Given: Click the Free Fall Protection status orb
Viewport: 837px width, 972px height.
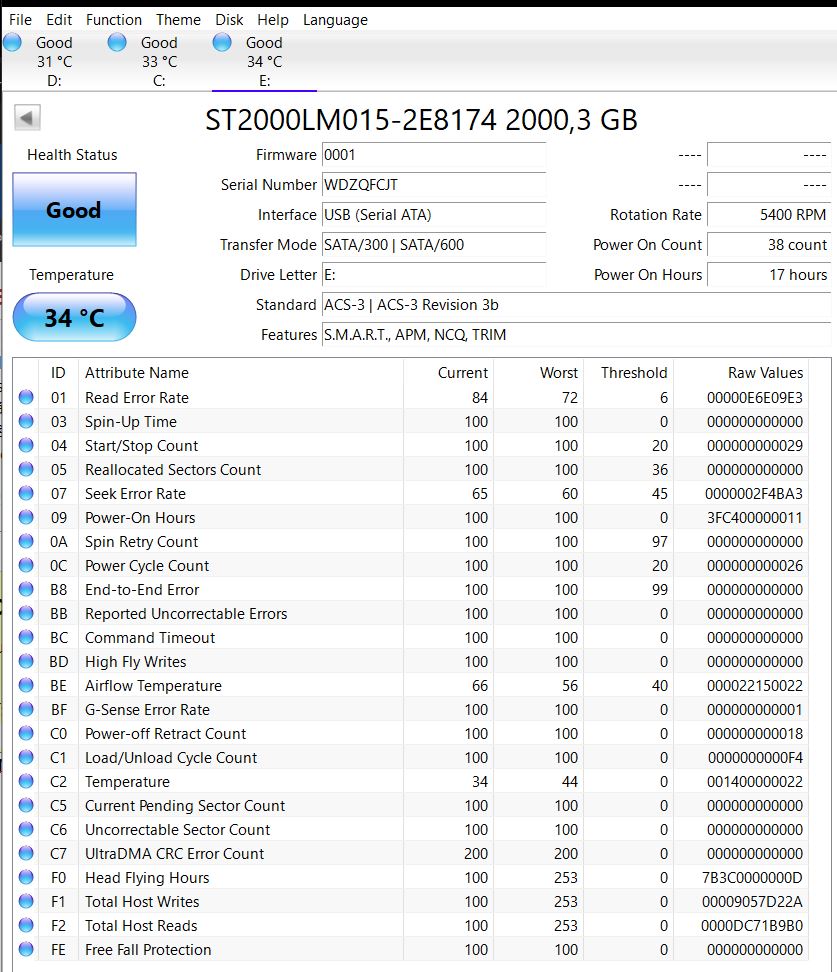Looking at the screenshot, I should tap(26, 950).
